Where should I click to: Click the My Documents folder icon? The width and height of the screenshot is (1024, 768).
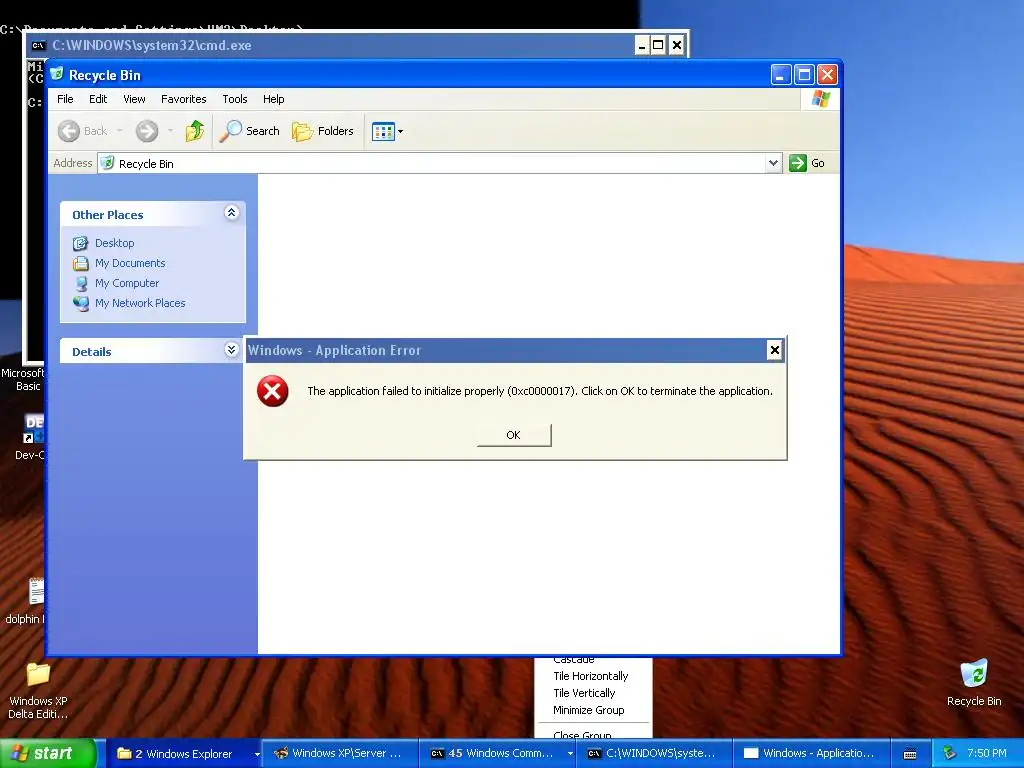click(81, 263)
